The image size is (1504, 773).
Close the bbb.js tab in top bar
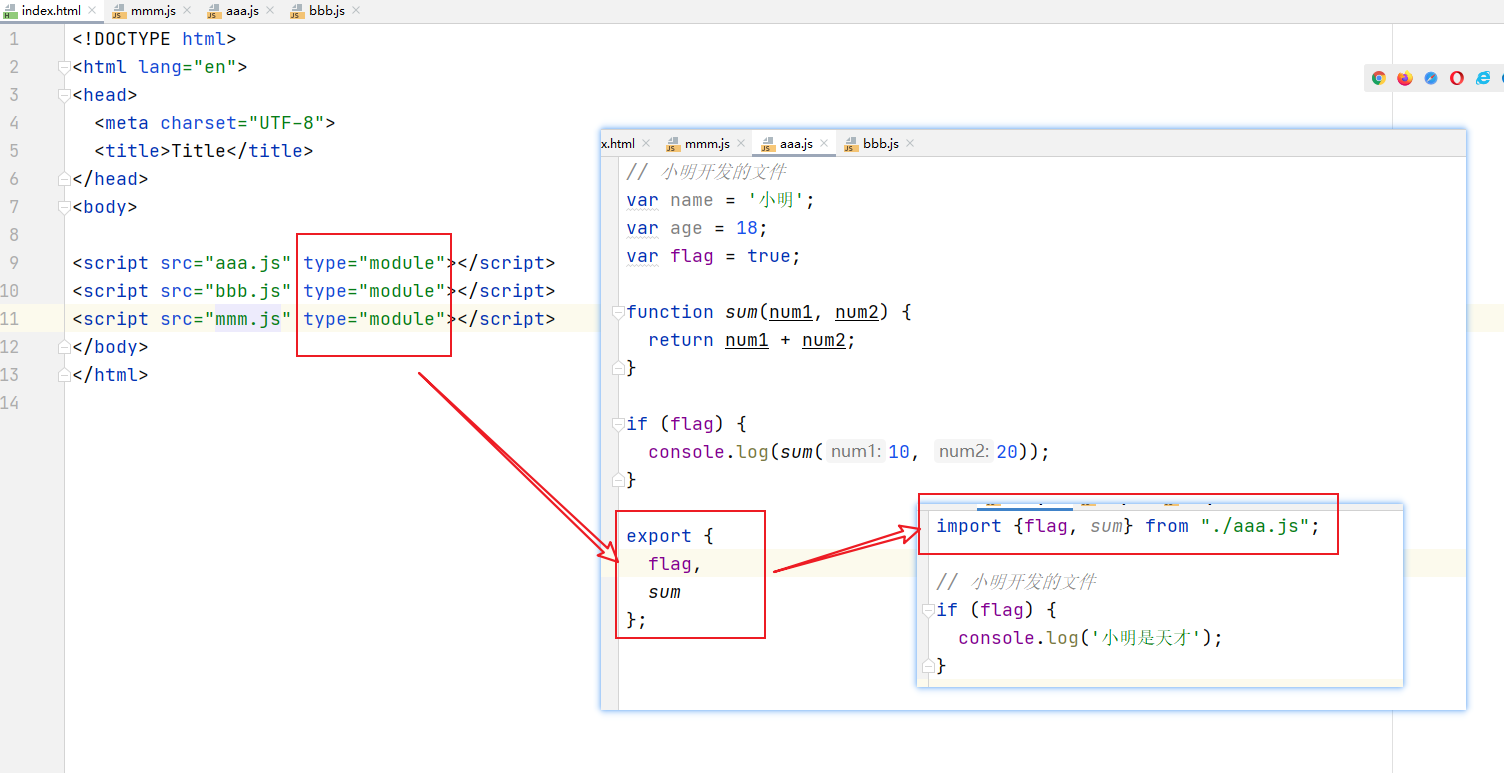point(356,11)
